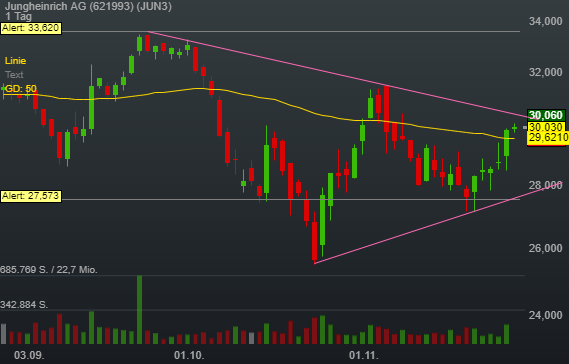Click the GD: 50 indicator label
Viewport: 569px width, 364px height.
click(x=20, y=89)
